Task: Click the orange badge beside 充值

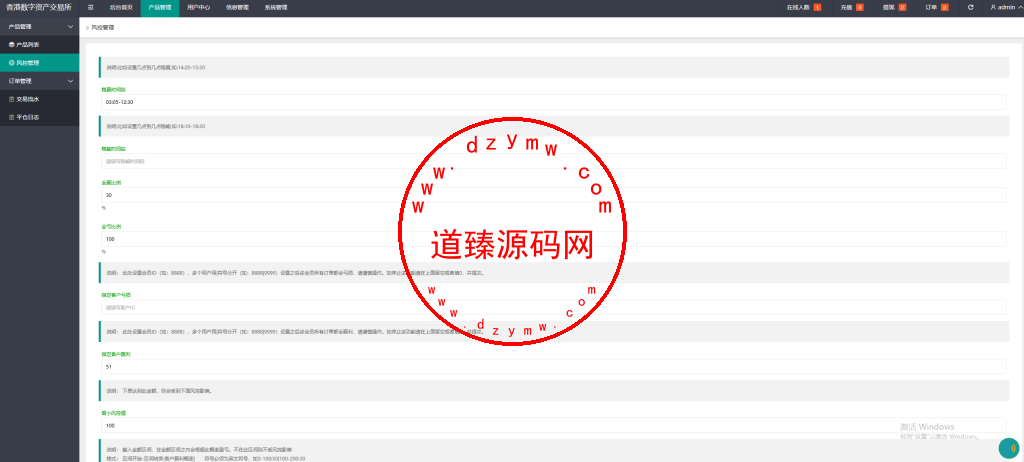Action: (x=859, y=8)
